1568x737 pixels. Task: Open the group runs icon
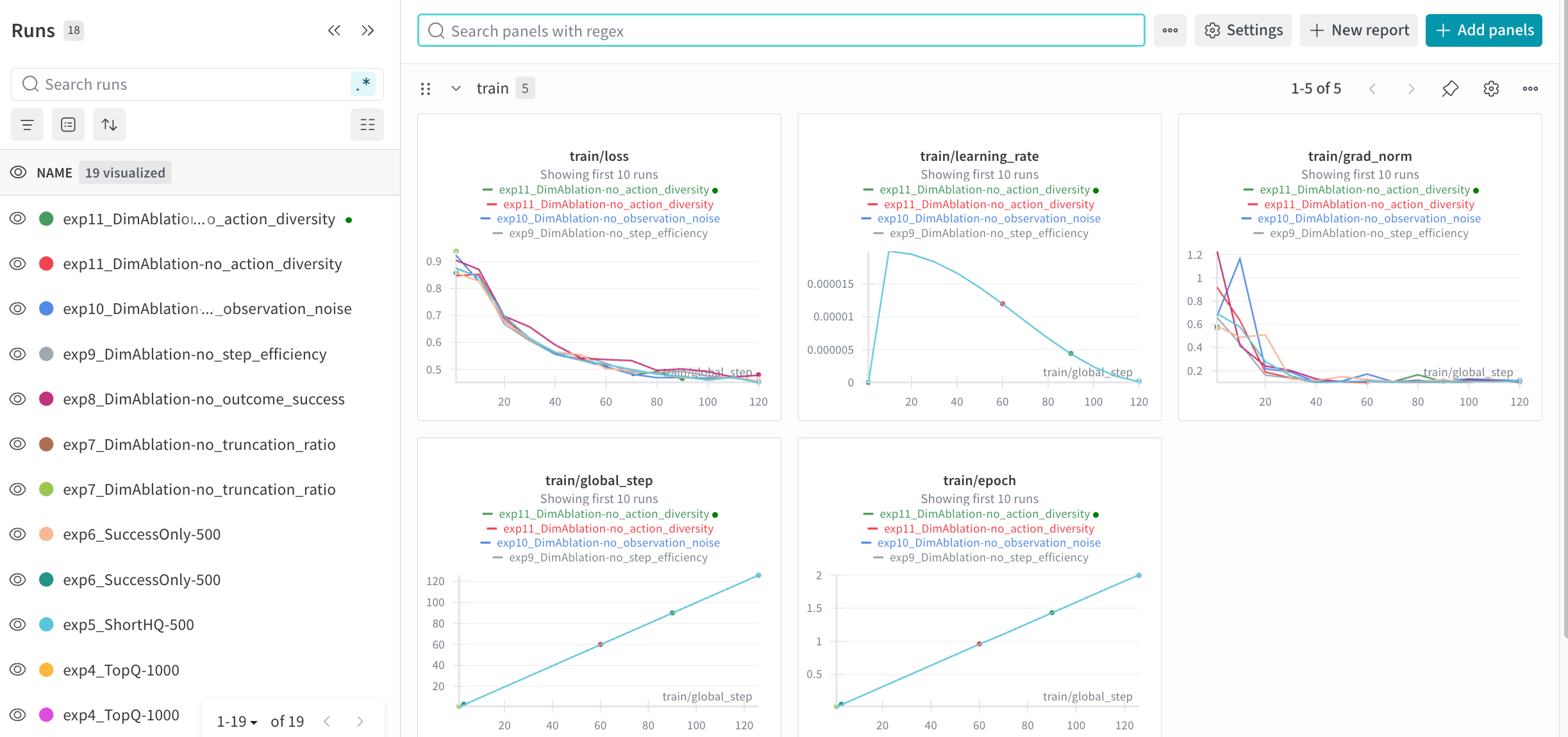(x=68, y=125)
